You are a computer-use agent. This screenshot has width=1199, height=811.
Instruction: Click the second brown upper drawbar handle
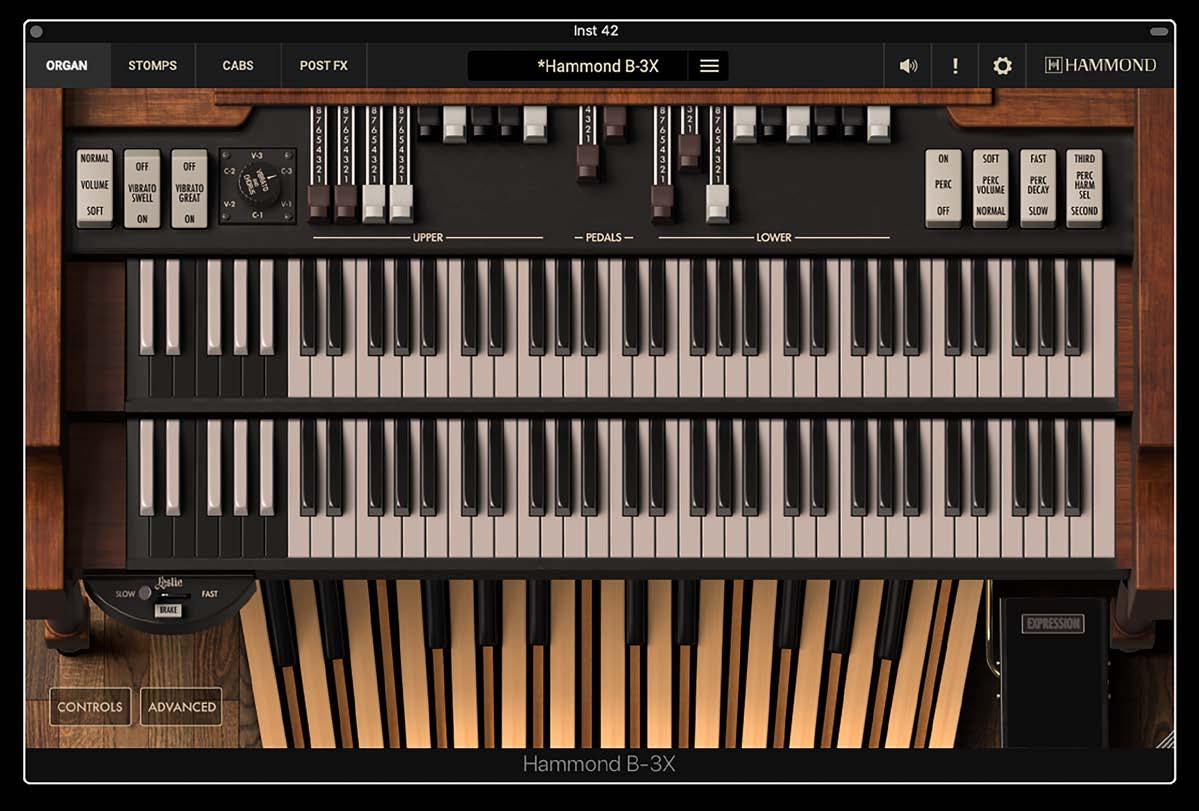(x=346, y=203)
